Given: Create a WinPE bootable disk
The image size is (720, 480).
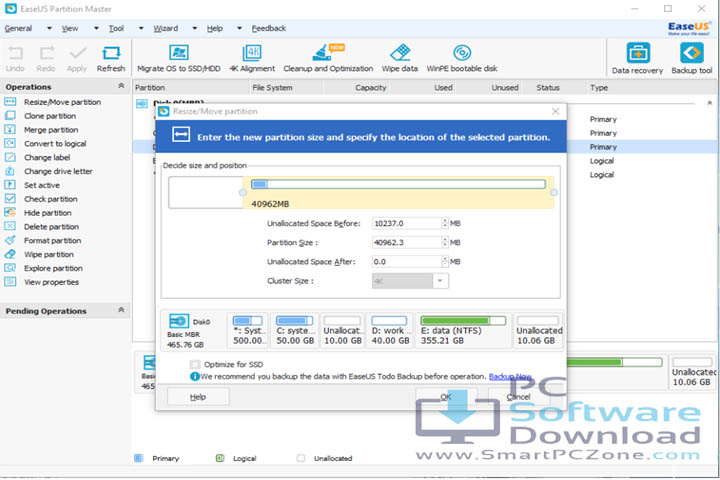Looking at the screenshot, I should (x=461, y=58).
